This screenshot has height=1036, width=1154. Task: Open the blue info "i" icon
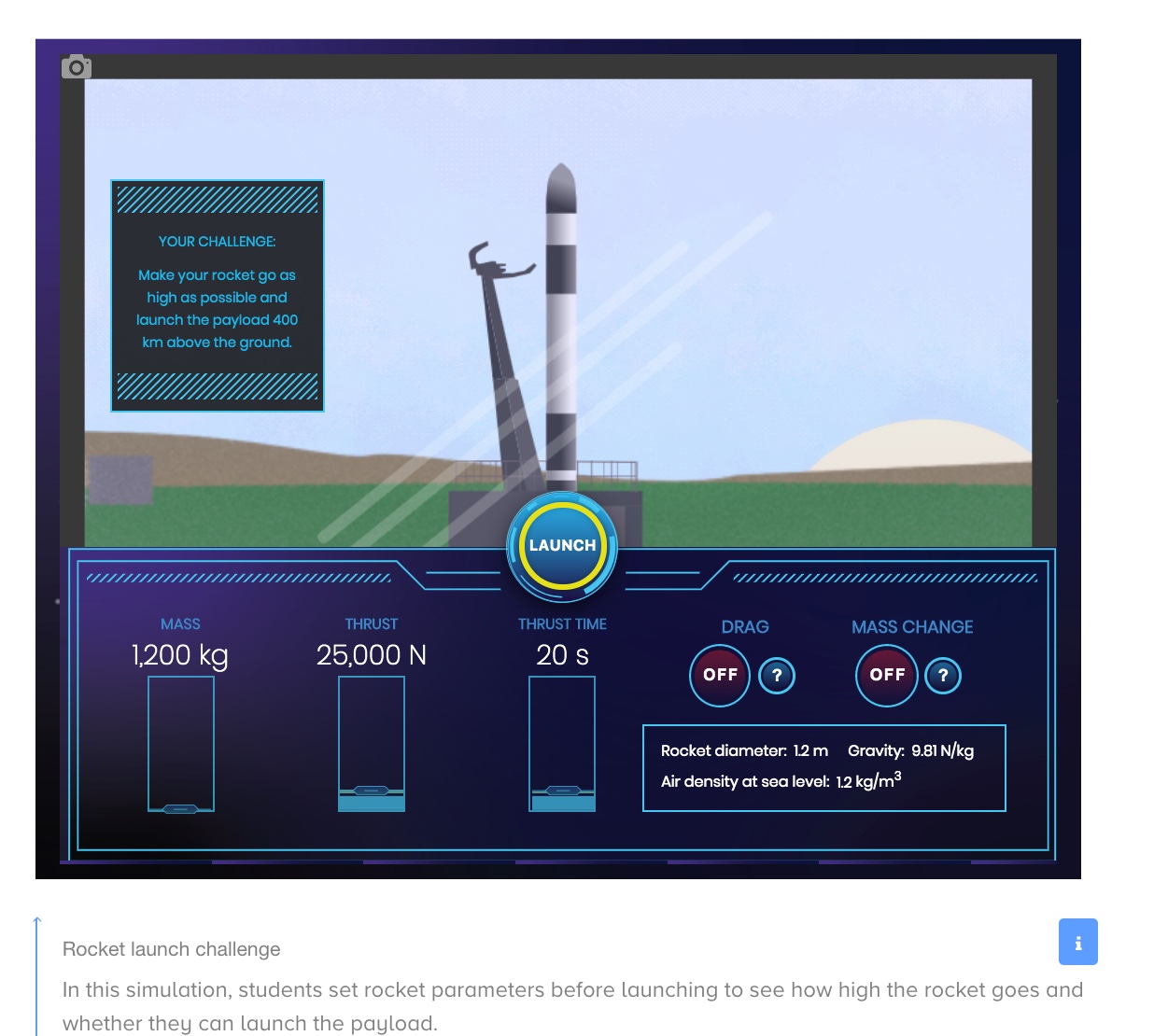click(x=1078, y=943)
